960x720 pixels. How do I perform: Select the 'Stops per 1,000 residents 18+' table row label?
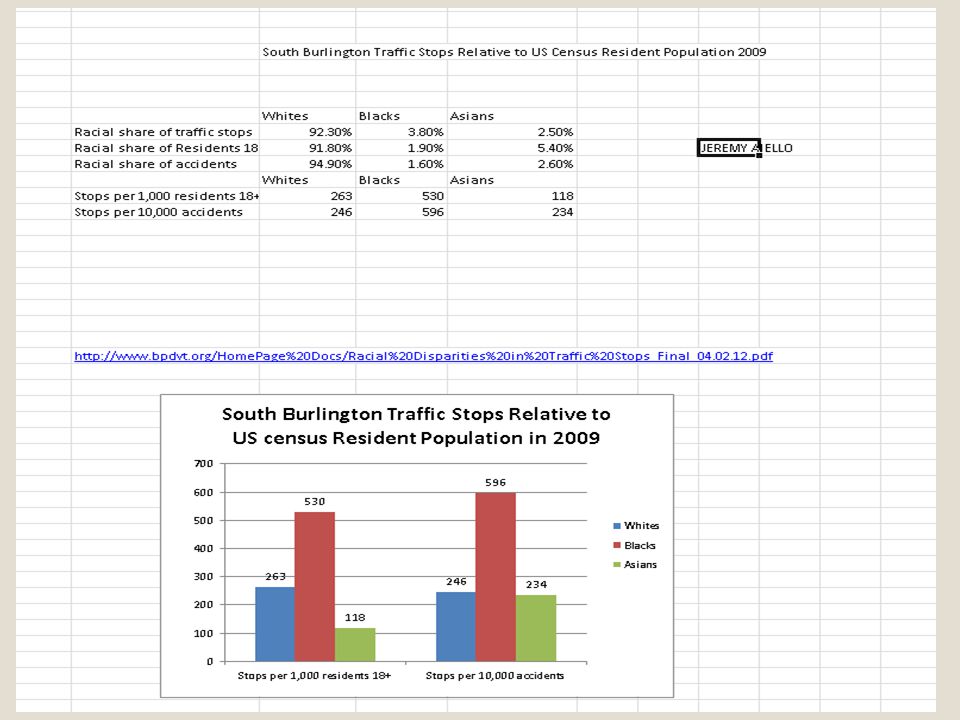(167, 196)
